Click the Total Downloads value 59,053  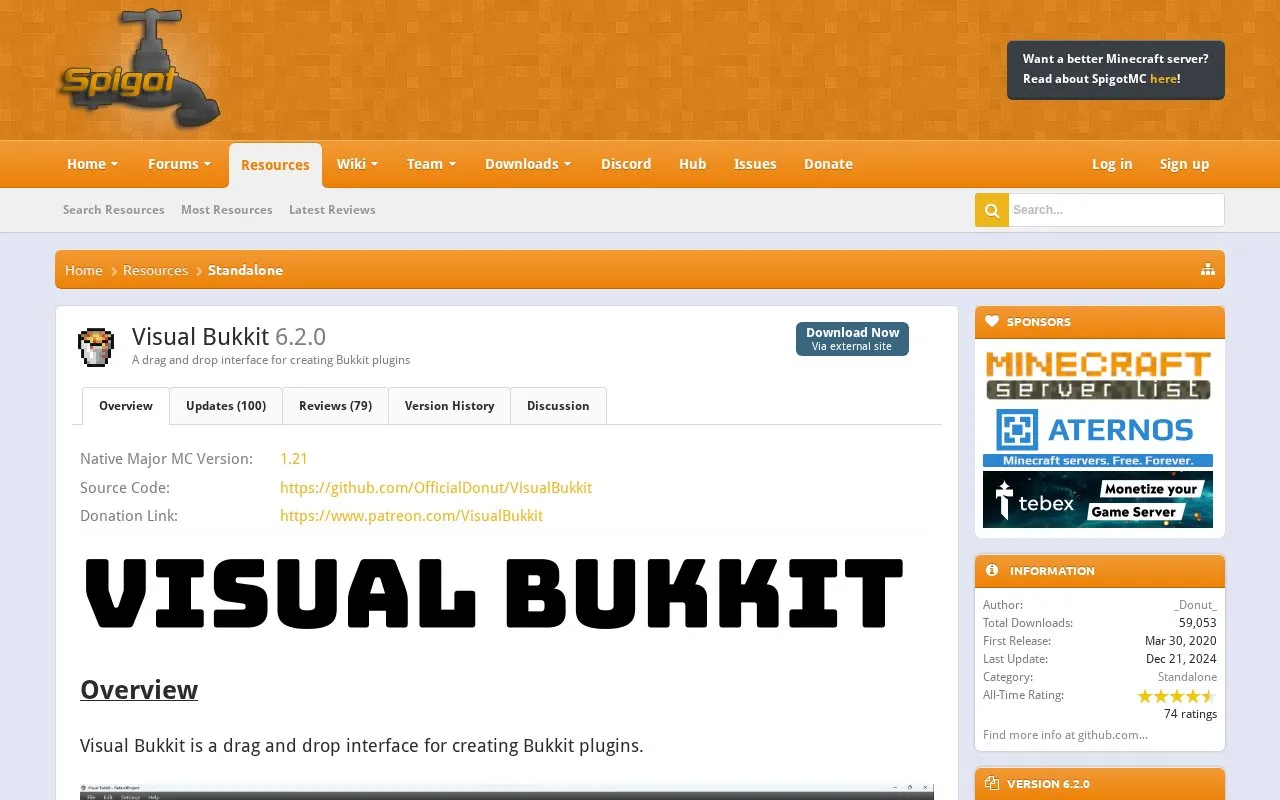click(x=1198, y=623)
